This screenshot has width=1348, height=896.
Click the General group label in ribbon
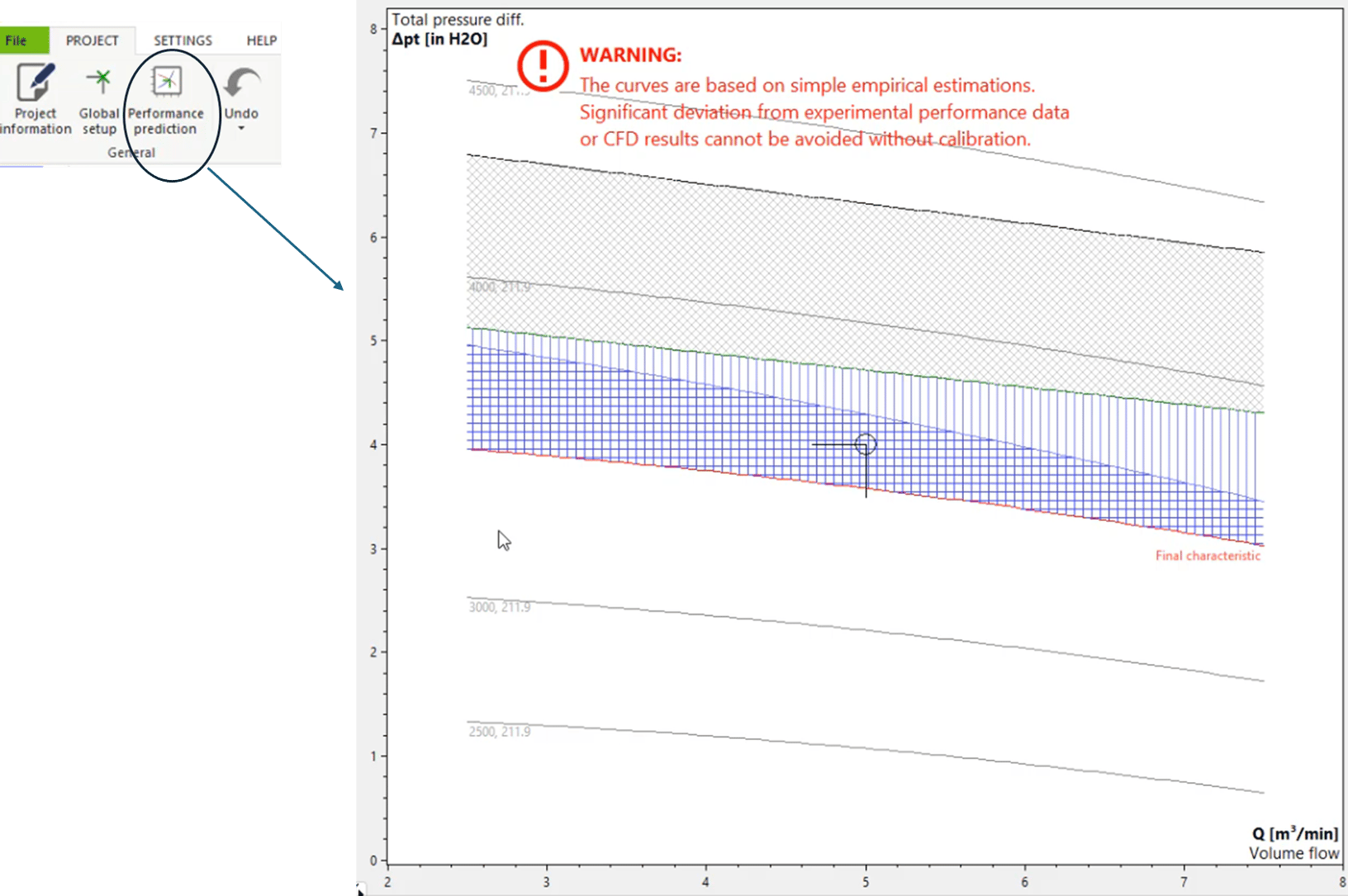pos(131,152)
